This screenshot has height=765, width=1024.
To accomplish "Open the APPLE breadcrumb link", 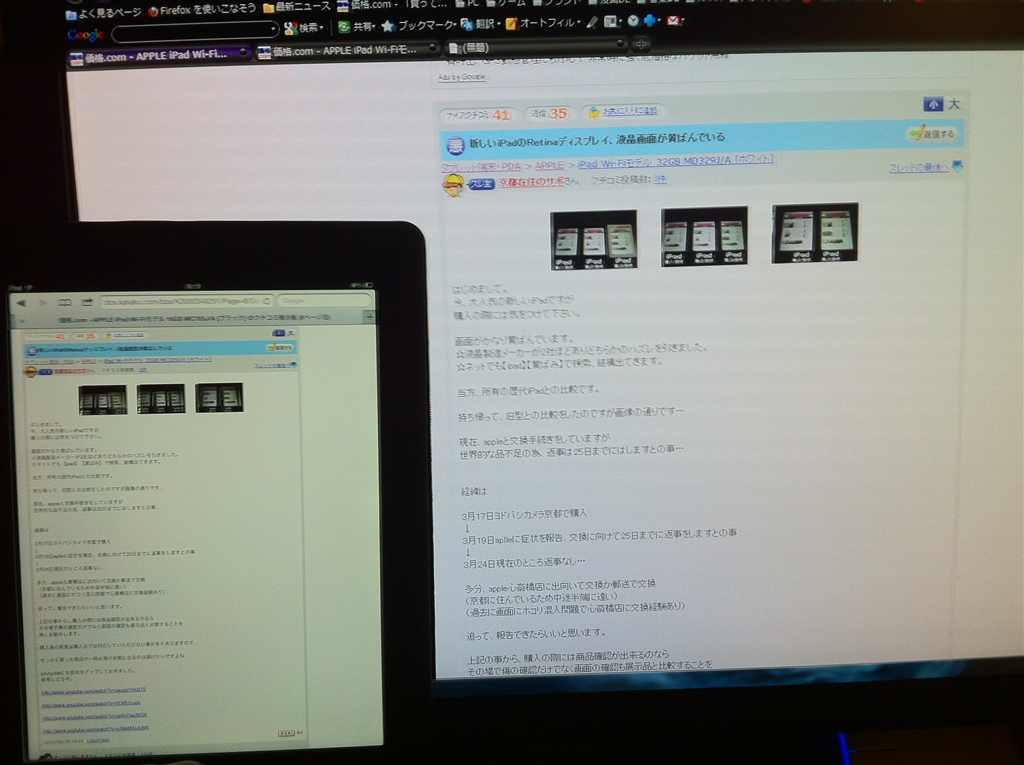I will 549,166.
